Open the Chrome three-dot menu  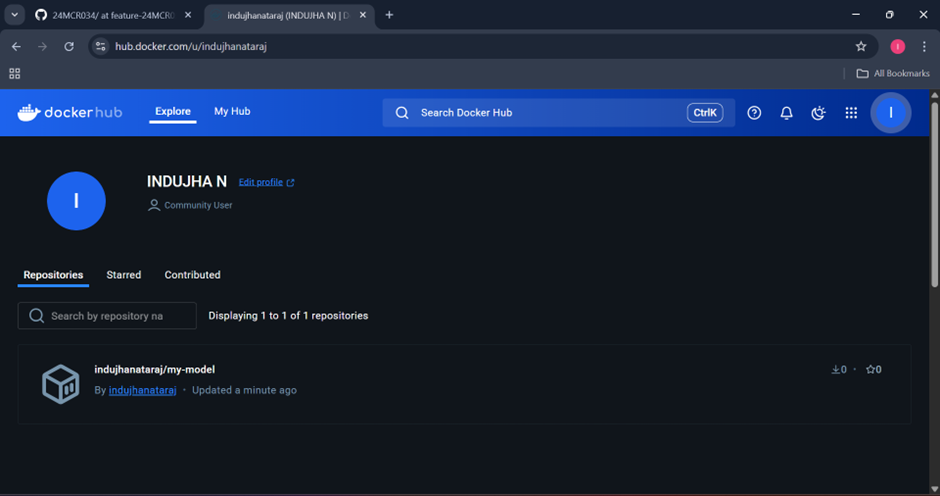(924, 46)
